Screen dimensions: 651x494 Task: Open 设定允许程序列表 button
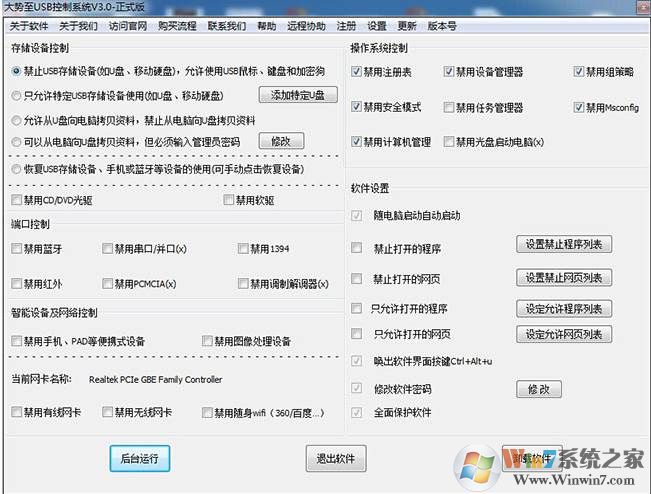tap(564, 309)
